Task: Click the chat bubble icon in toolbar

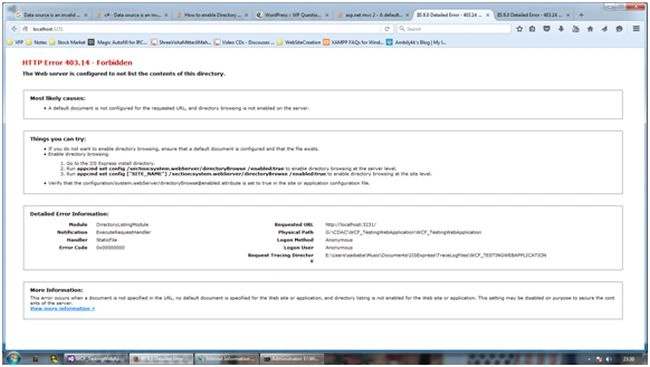Action: [619, 29]
